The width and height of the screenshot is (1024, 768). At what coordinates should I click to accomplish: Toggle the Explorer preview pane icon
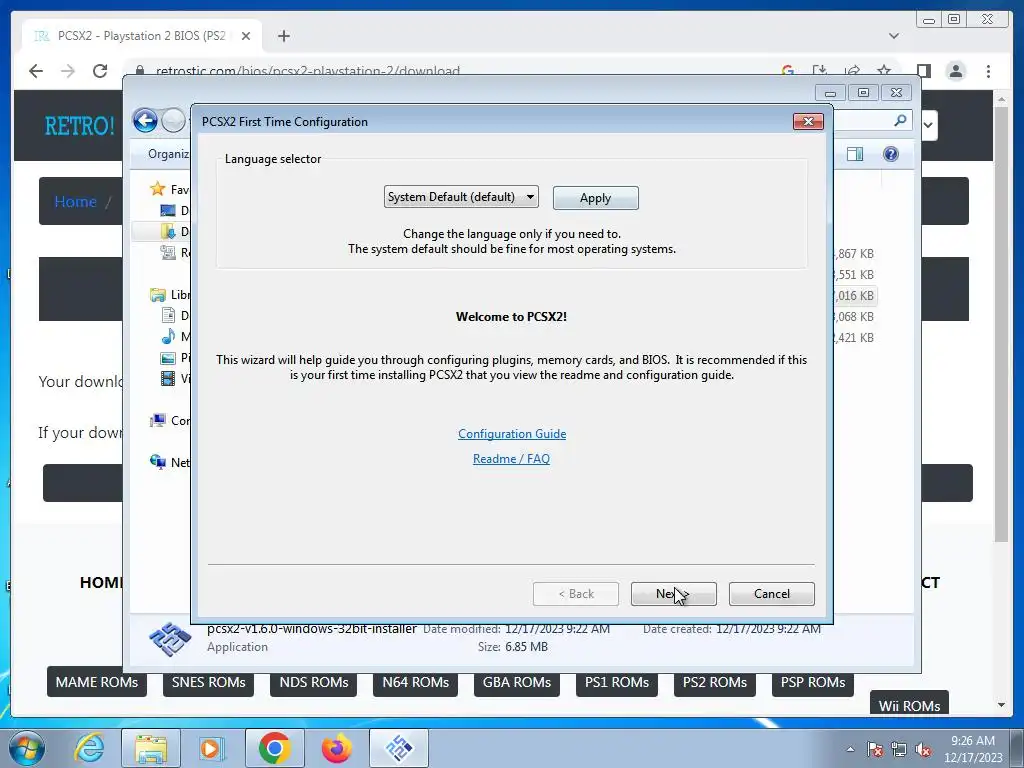855,154
